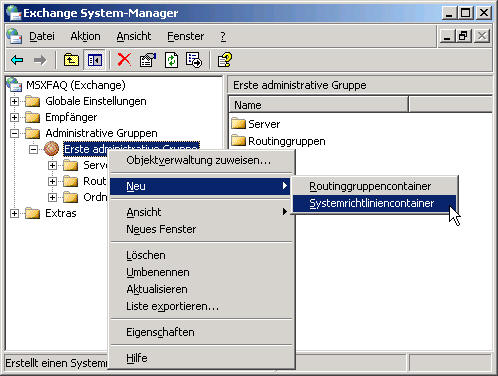Expand the Extras tree node
Viewport: 498px width, 376px height.
point(14,213)
